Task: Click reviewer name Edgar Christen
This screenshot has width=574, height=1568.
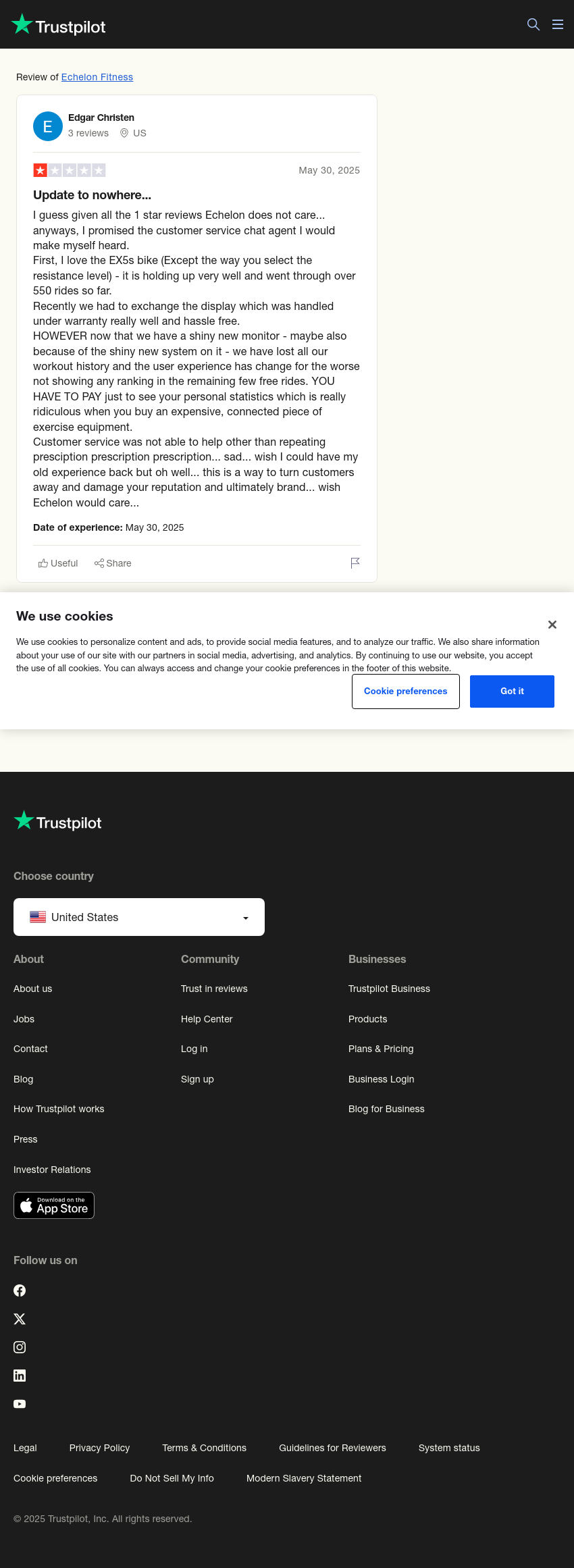Action: point(101,117)
